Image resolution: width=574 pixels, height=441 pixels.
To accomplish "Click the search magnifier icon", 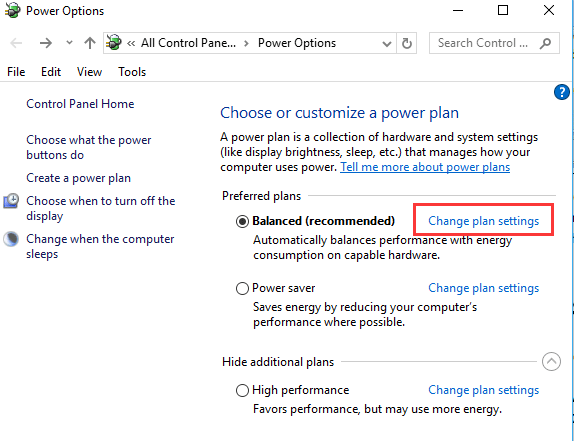I will tap(545, 43).
